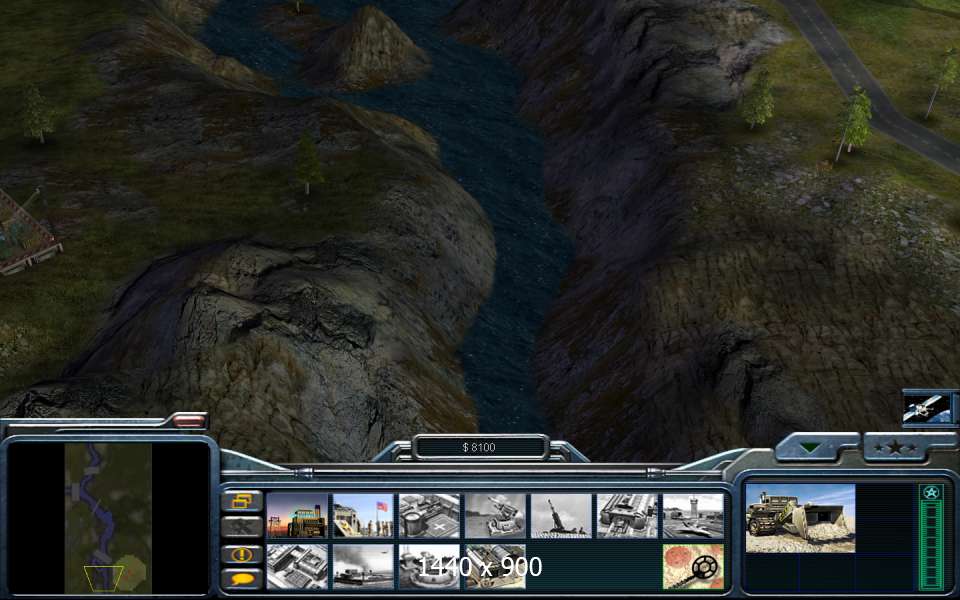This screenshot has height=600, width=960.
Task: Collapse the control bar with the green arrow
Action: (811, 448)
